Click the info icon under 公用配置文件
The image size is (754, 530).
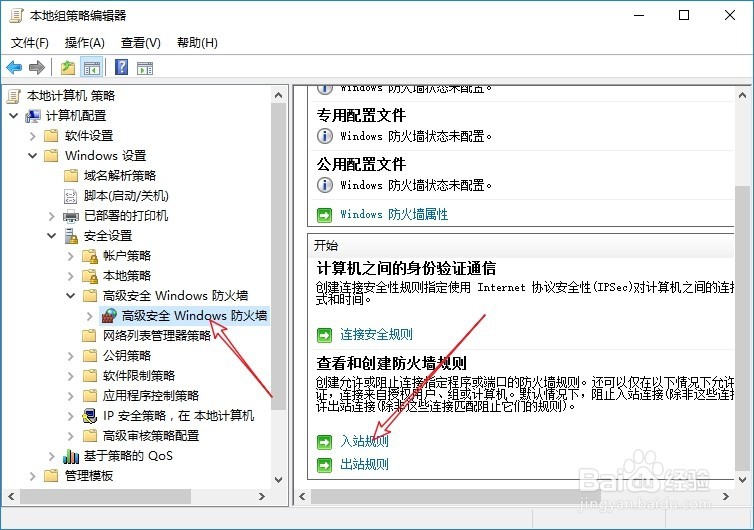(x=325, y=185)
